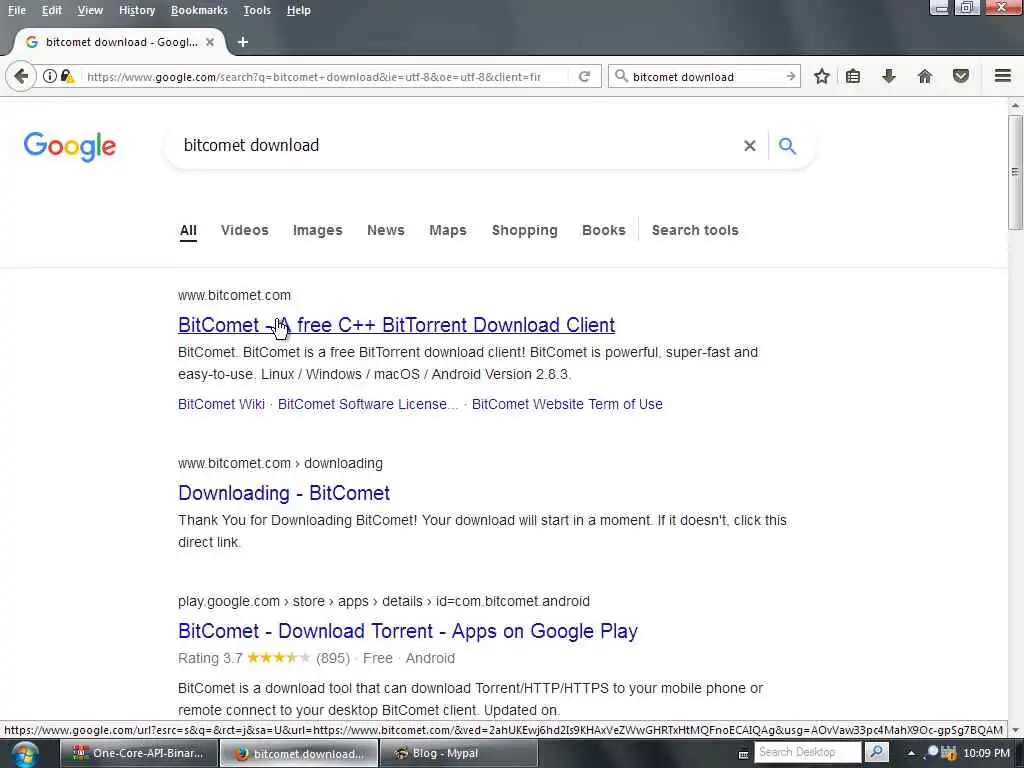Viewport: 1024px width, 768px height.
Task: Click the vertical scrollbar thumb
Action: click(x=1015, y=172)
